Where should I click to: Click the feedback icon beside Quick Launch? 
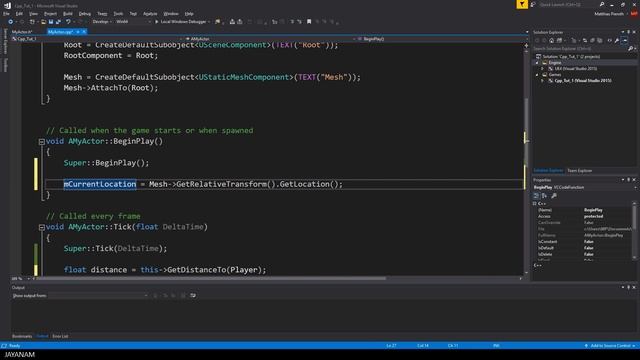click(x=533, y=4)
